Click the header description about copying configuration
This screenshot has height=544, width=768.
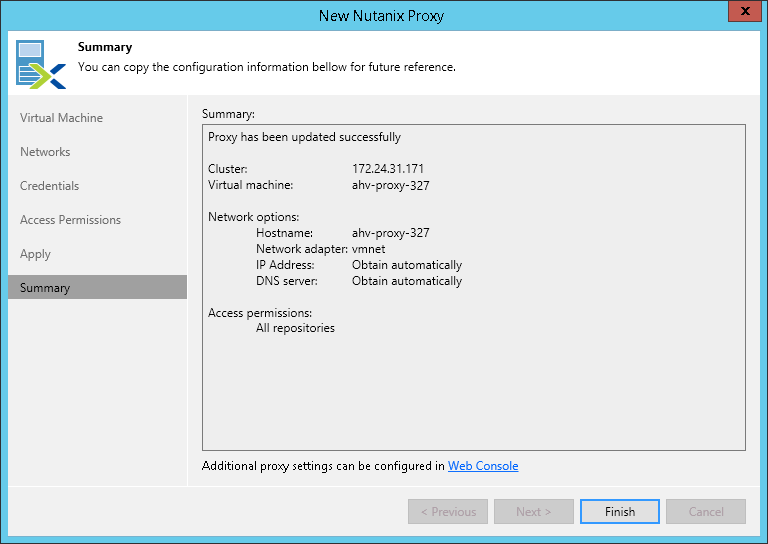click(266, 67)
